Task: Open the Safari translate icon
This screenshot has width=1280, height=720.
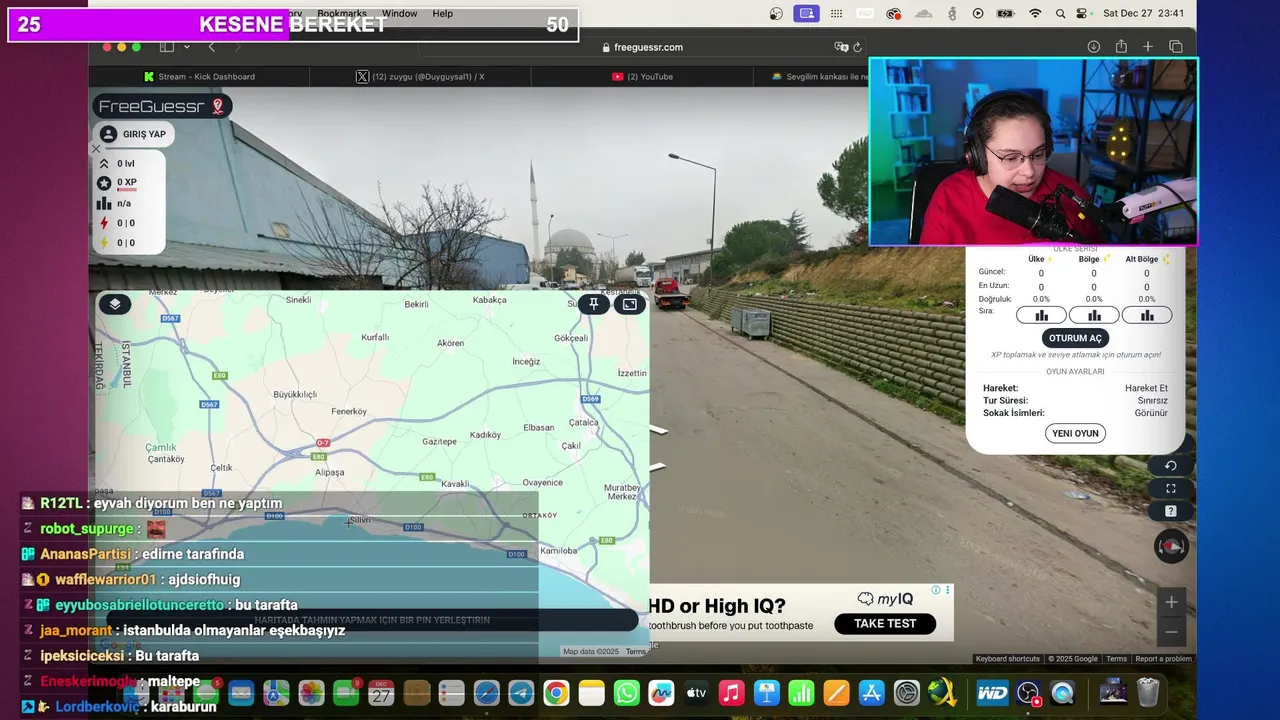Action: 841,47
